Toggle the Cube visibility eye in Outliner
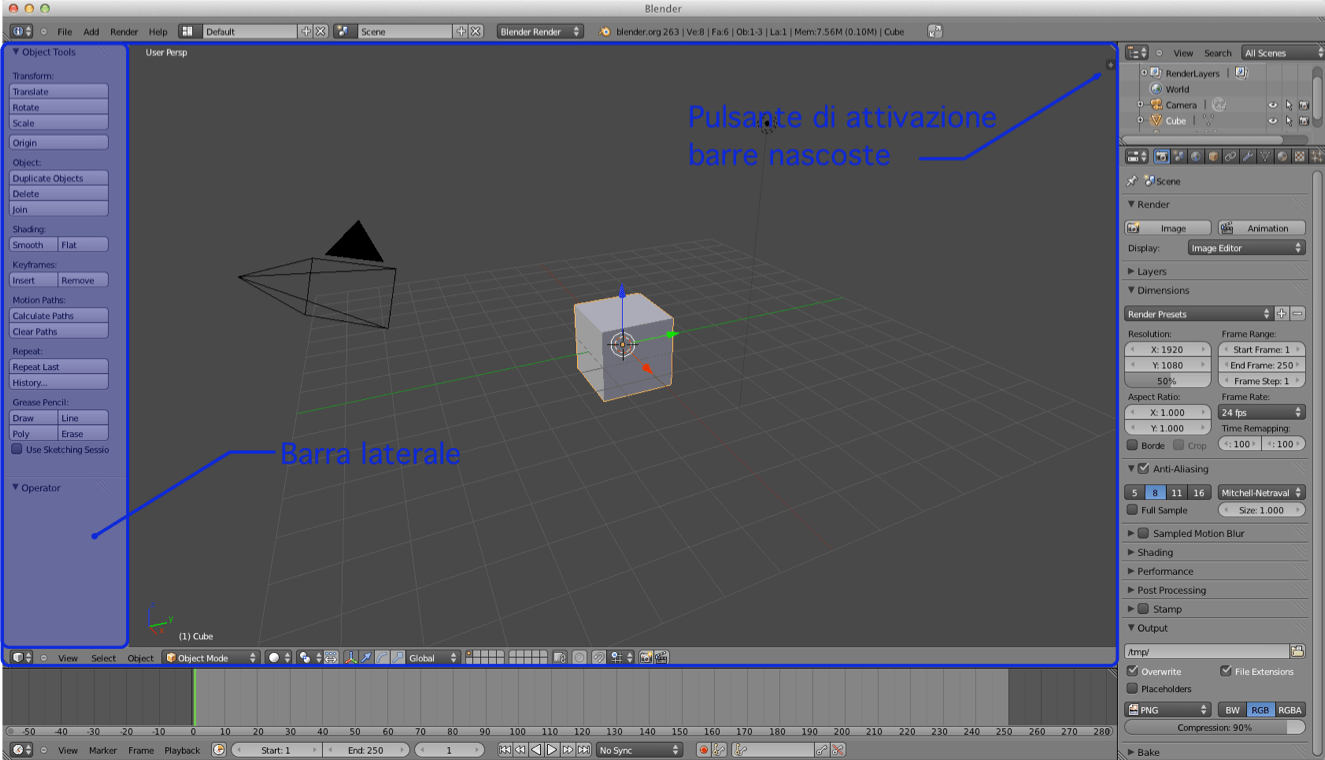Viewport: 1325px width, 760px height. coord(1273,121)
